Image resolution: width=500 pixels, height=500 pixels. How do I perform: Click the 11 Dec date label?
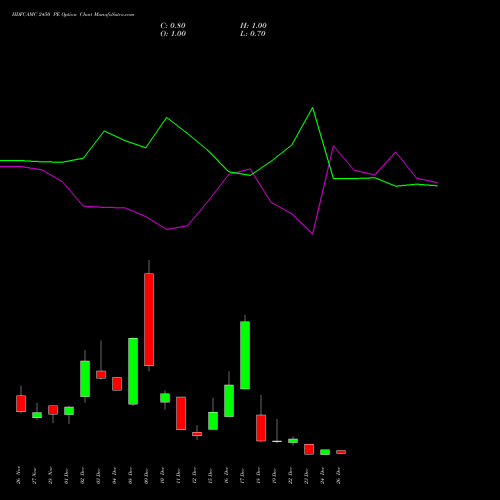pyautogui.click(x=178, y=475)
